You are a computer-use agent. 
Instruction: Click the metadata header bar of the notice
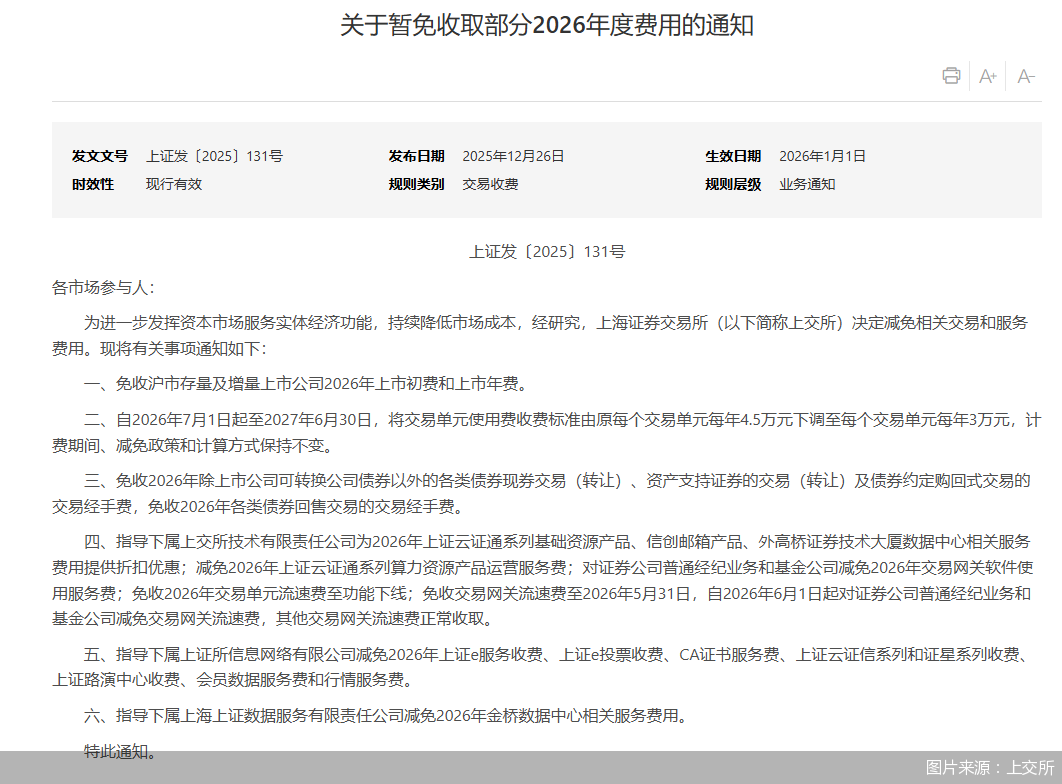(531, 170)
